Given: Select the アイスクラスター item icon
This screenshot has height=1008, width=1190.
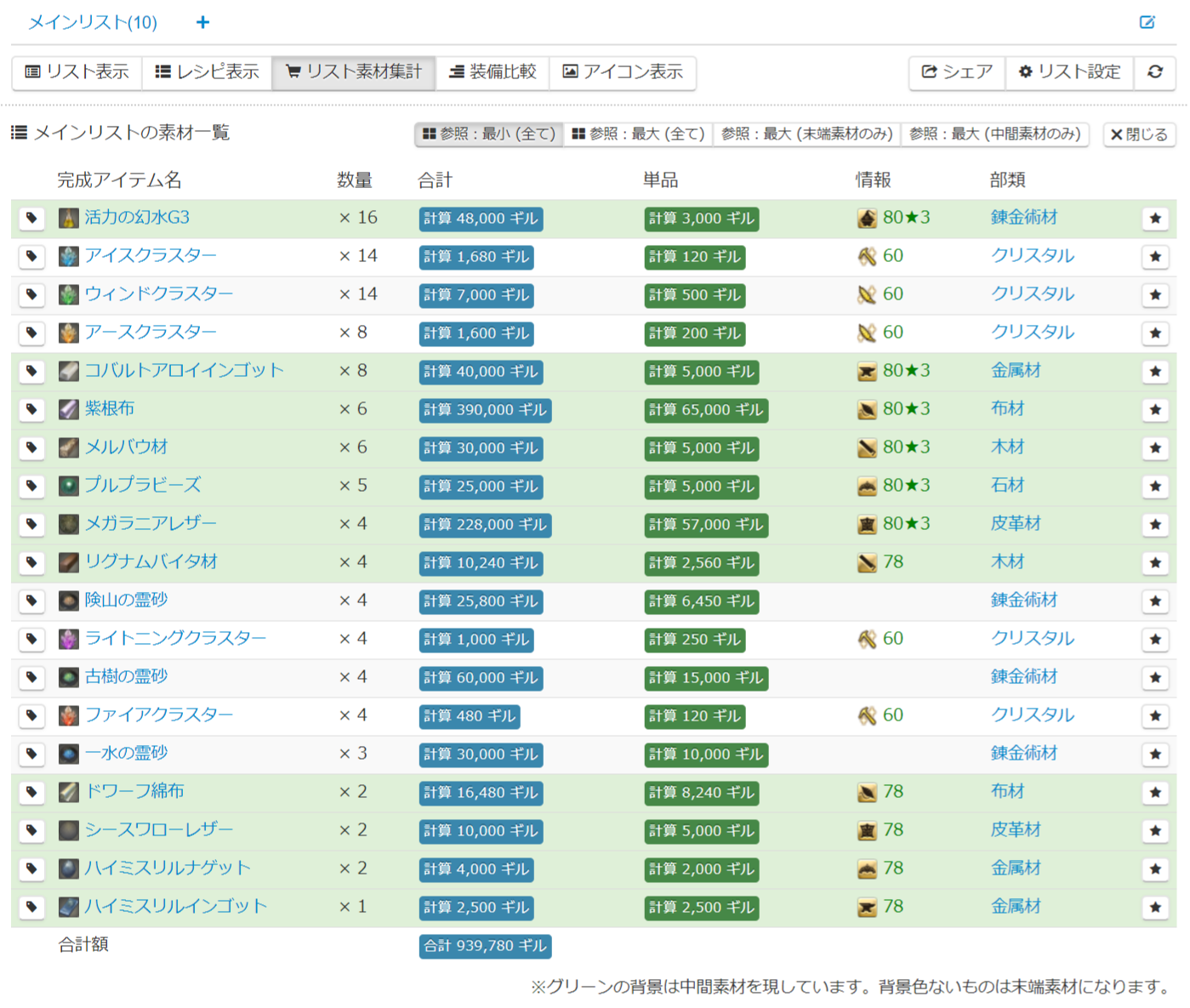Looking at the screenshot, I should pyautogui.click(x=67, y=256).
